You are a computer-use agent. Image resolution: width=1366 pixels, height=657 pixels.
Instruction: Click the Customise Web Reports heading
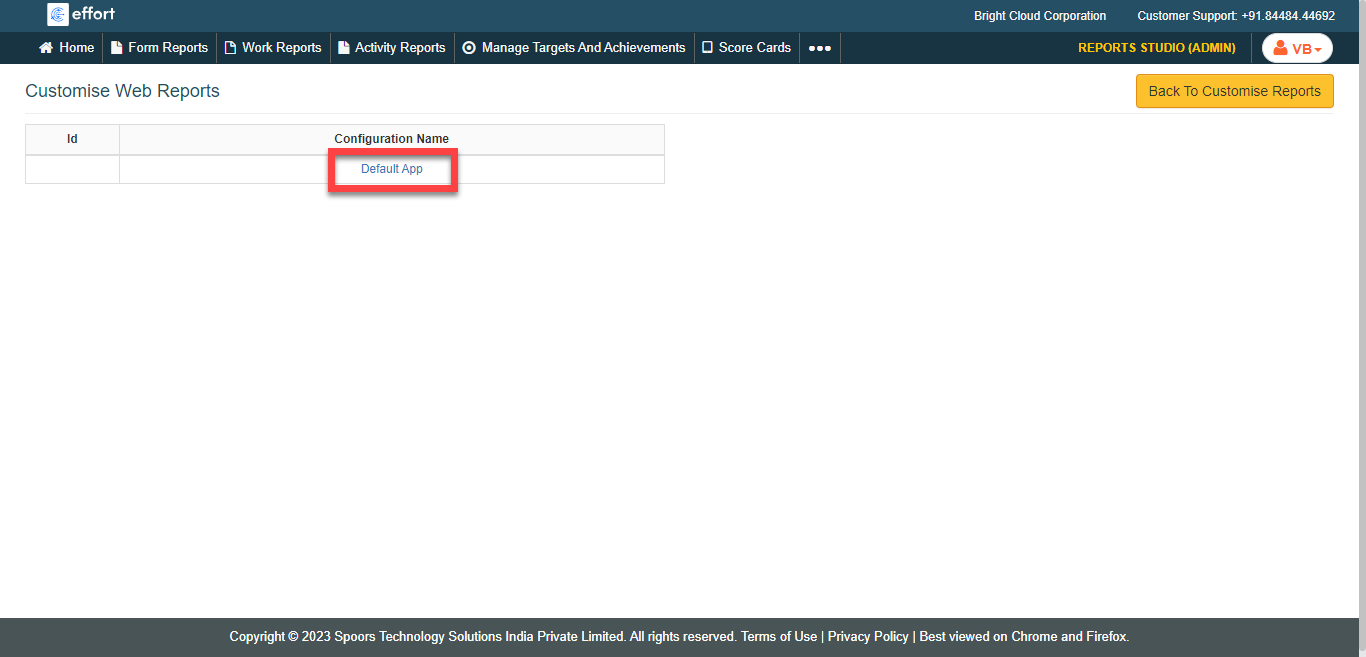click(122, 91)
